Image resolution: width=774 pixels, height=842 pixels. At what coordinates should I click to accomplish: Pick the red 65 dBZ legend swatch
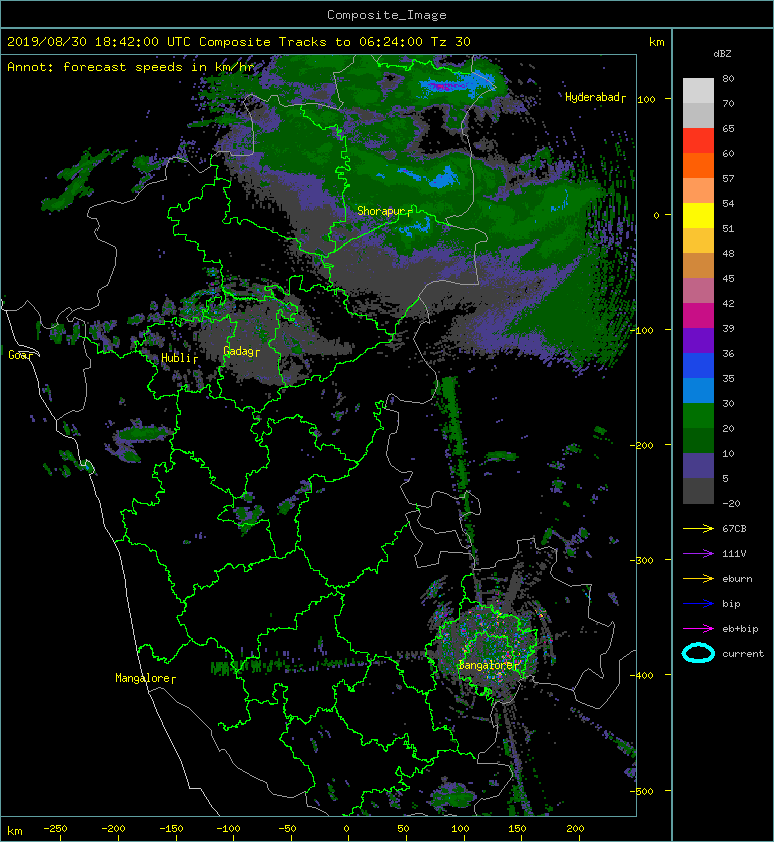coord(698,141)
